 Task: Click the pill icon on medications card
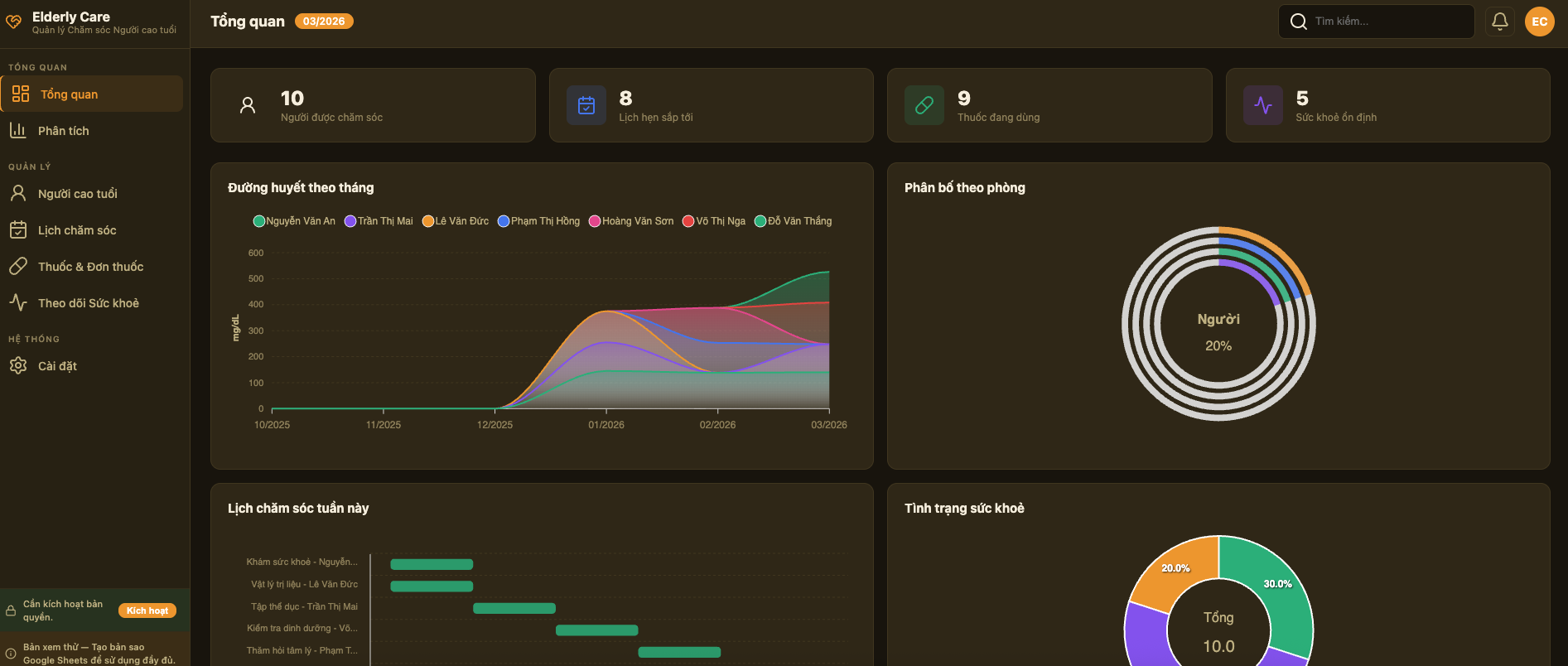tap(924, 105)
